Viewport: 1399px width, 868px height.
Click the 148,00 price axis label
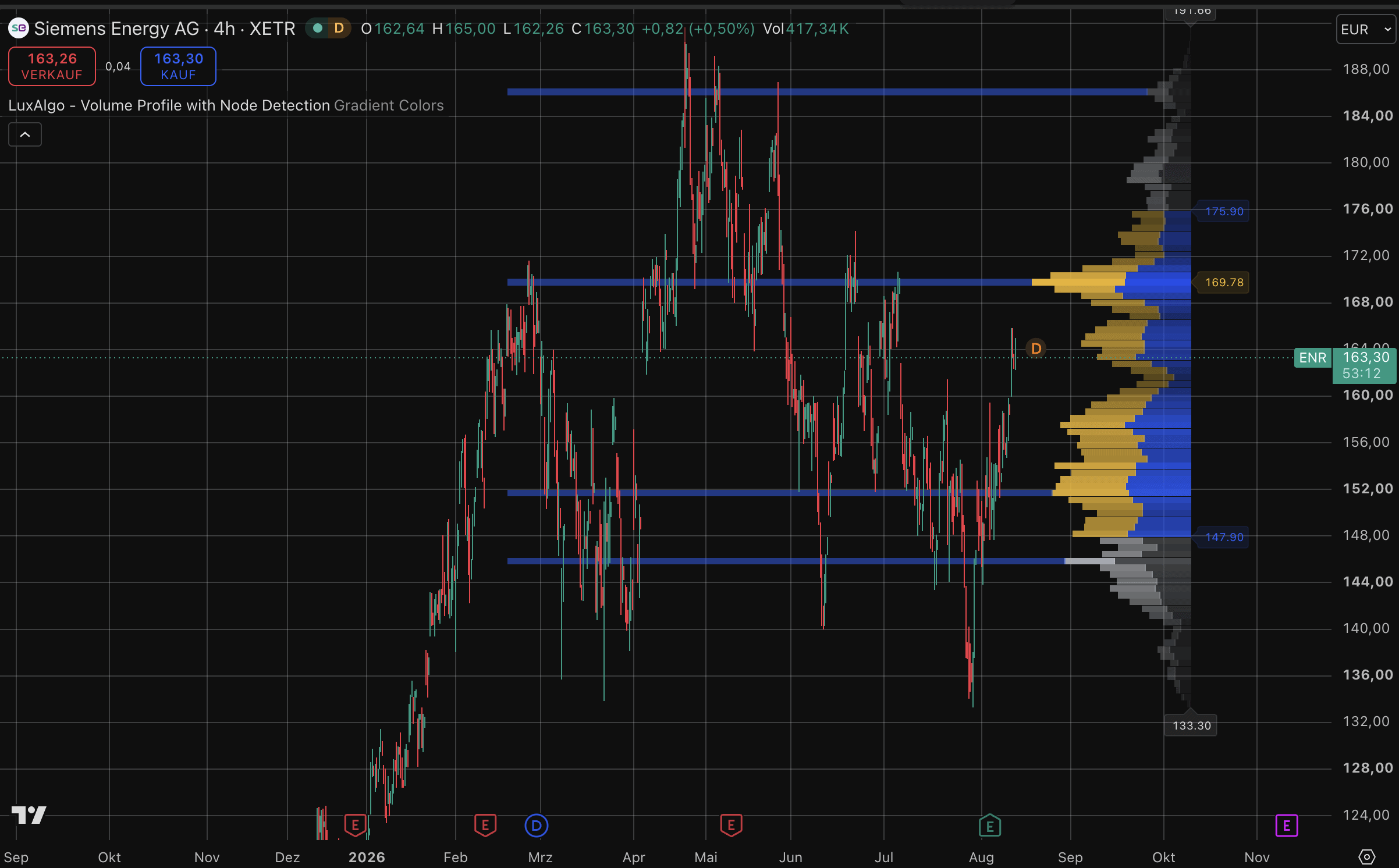[x=1366, y=535]
